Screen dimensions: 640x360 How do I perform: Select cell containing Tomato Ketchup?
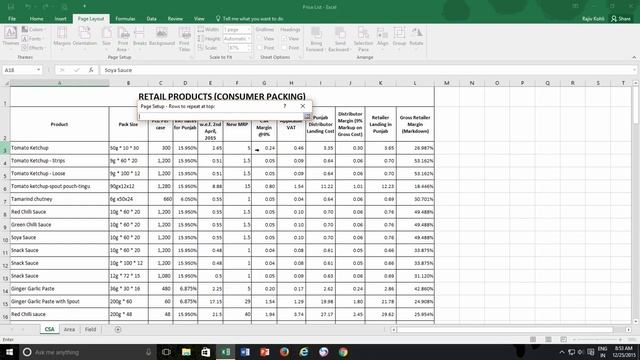60,148
